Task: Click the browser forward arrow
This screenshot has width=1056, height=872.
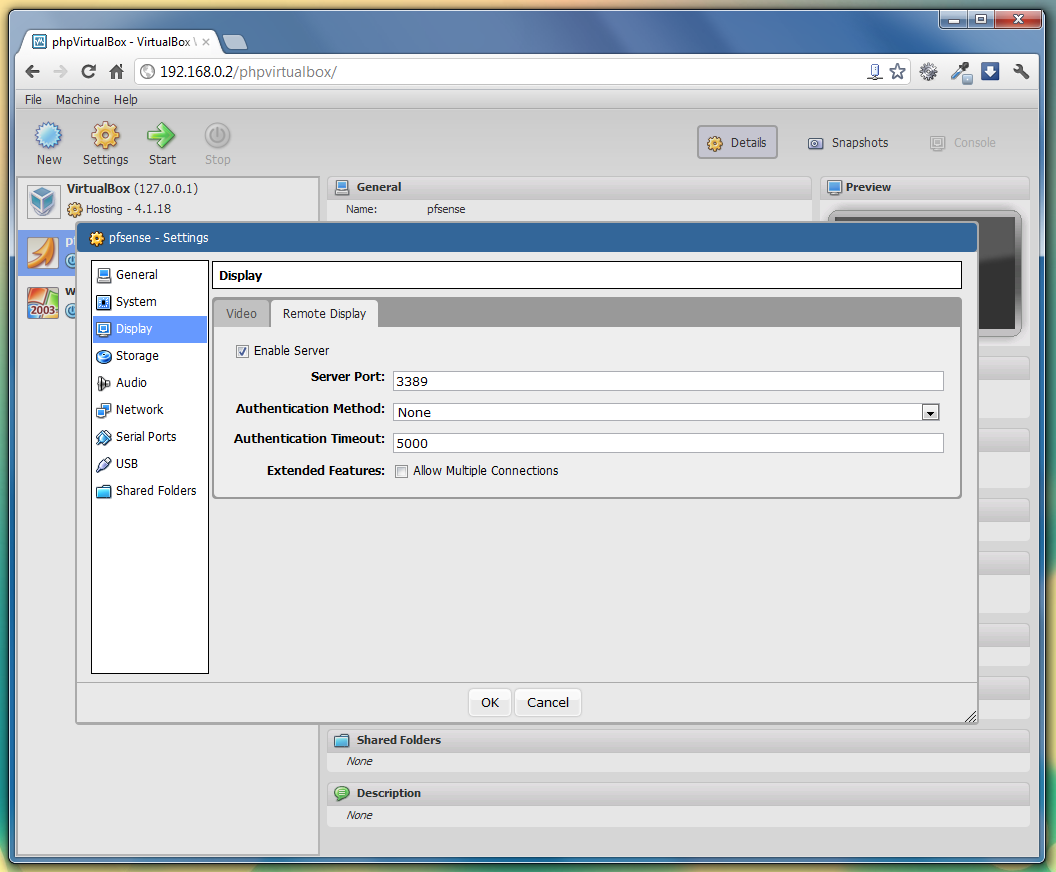Action: click(x=61, y=71)
